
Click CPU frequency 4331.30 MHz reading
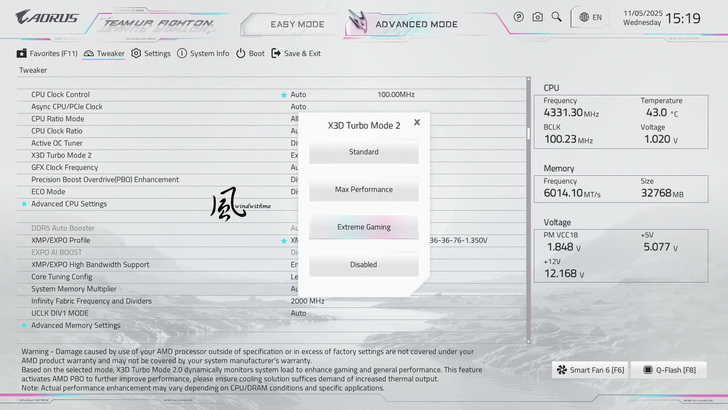[x=571, y=112]
